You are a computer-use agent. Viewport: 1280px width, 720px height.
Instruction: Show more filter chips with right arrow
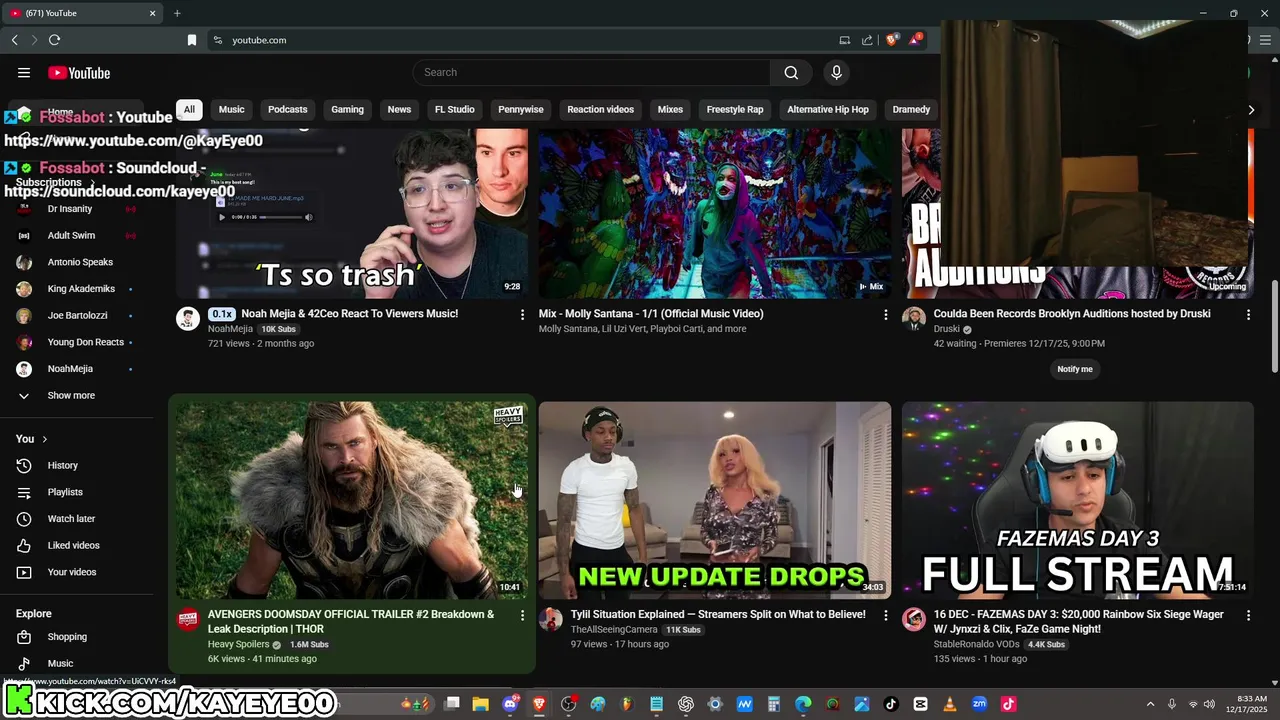1251,110
